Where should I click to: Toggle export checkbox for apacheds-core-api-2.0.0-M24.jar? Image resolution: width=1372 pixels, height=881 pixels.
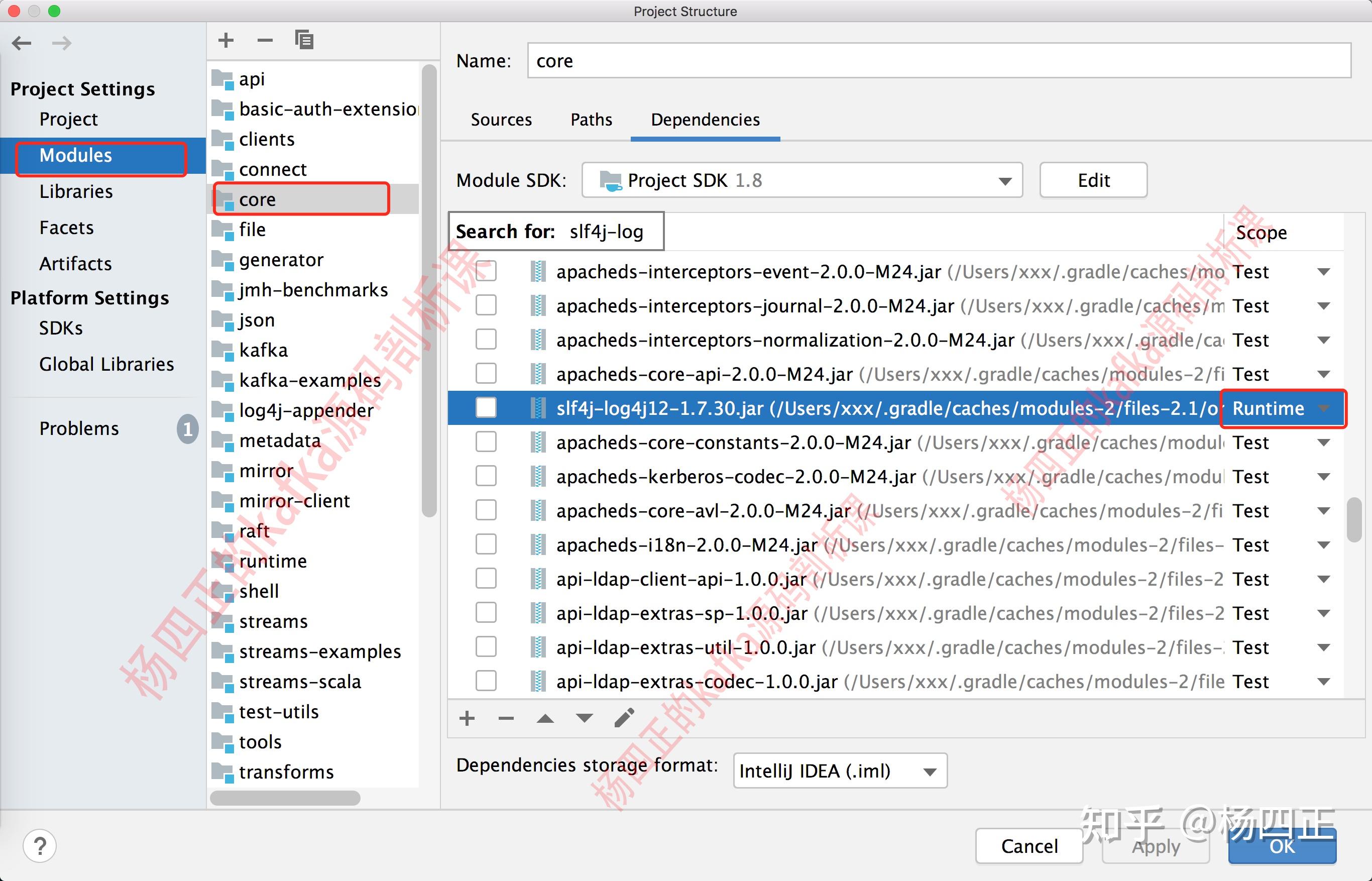click(486, 374)
